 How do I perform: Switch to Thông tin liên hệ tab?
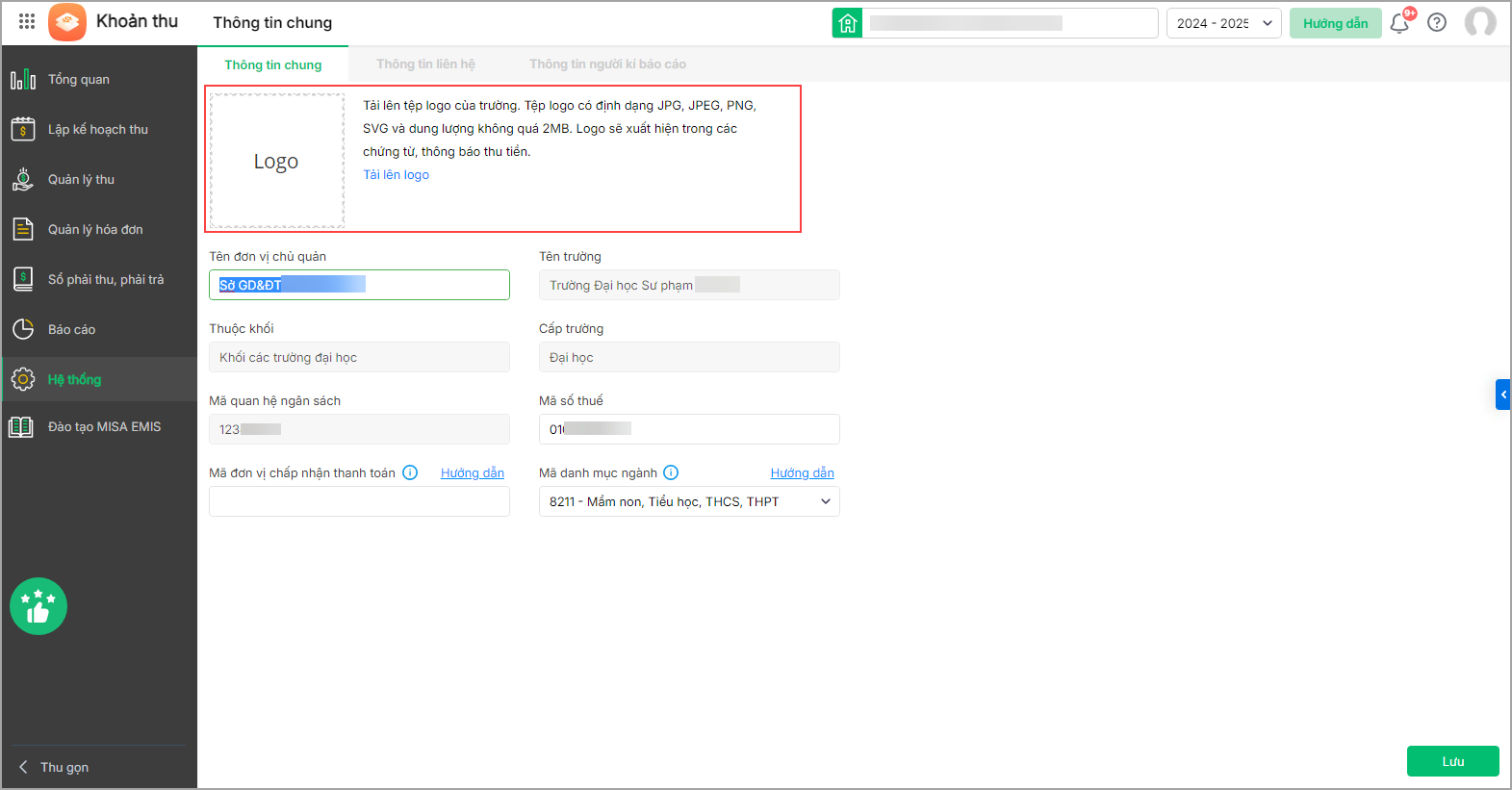coord(425,64)
